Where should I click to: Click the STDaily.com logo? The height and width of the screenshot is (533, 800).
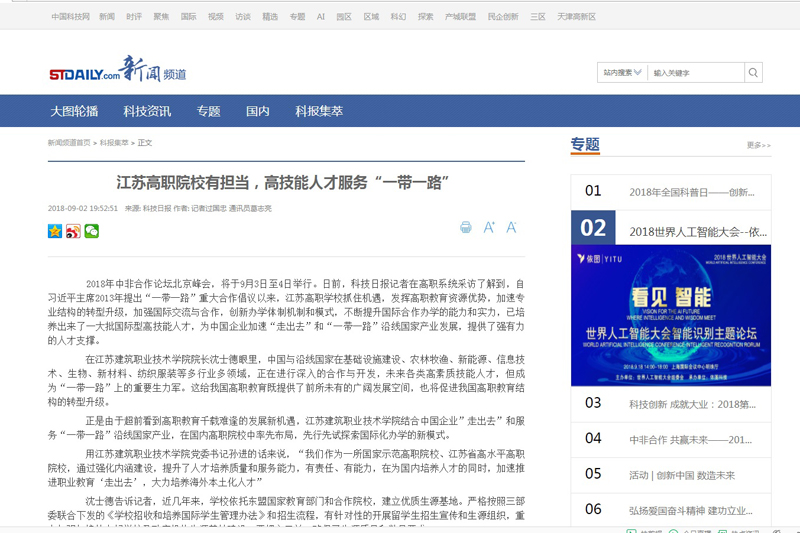click(84, 73)
